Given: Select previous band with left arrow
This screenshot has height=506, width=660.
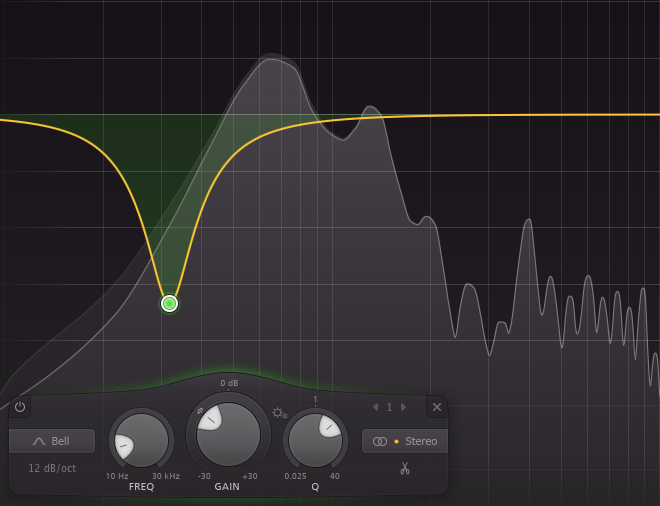Looking at the screenshot, I should pos(375,407).
